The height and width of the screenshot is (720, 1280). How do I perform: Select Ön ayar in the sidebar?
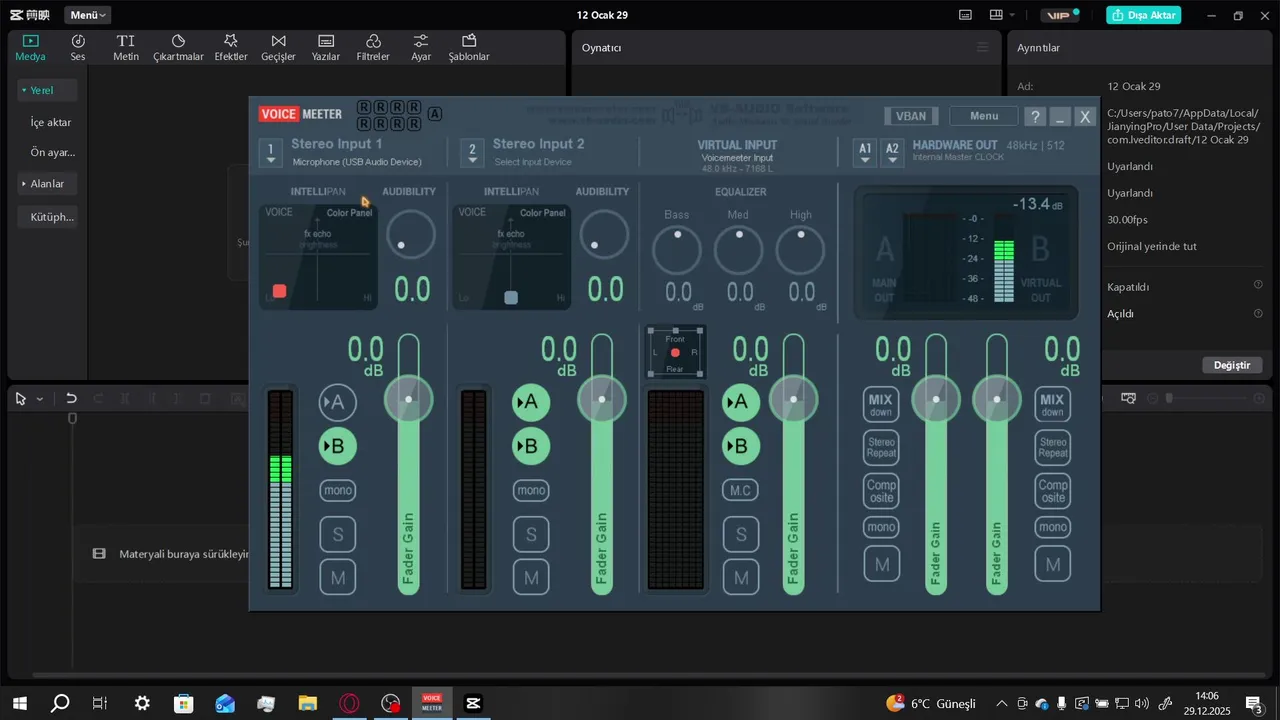51,153
